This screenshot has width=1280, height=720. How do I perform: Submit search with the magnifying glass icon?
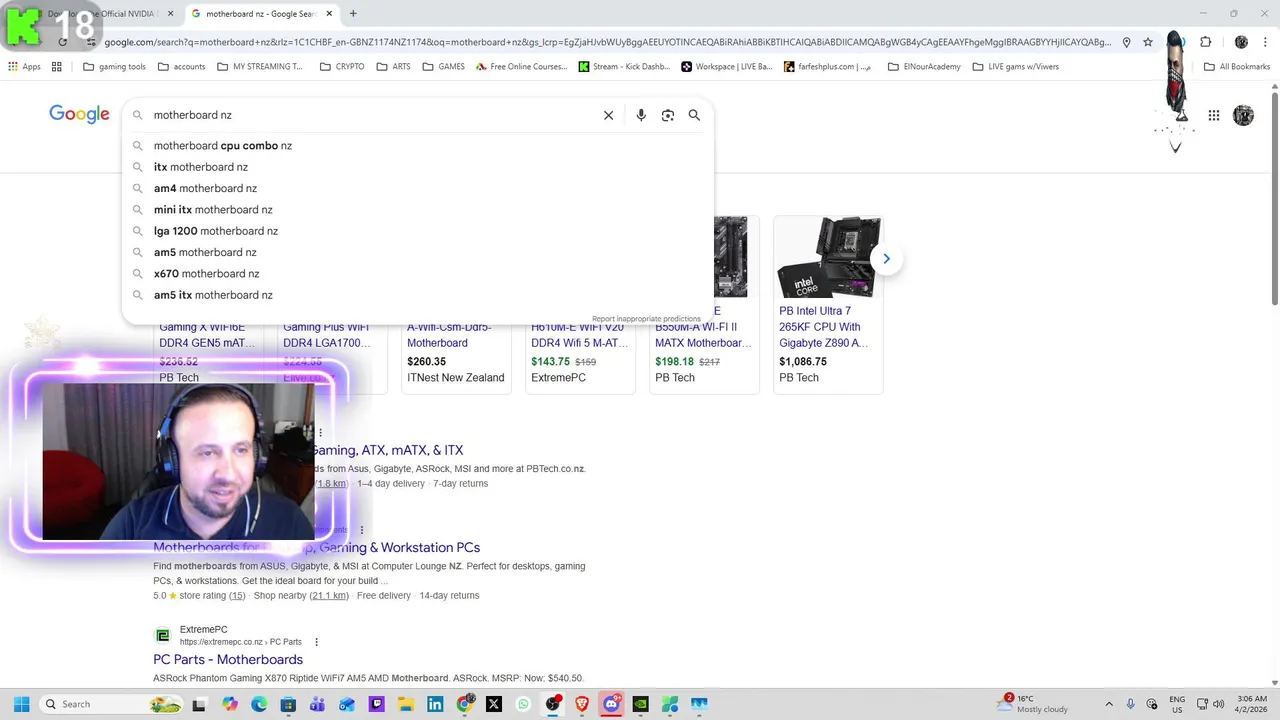(694, 115)
